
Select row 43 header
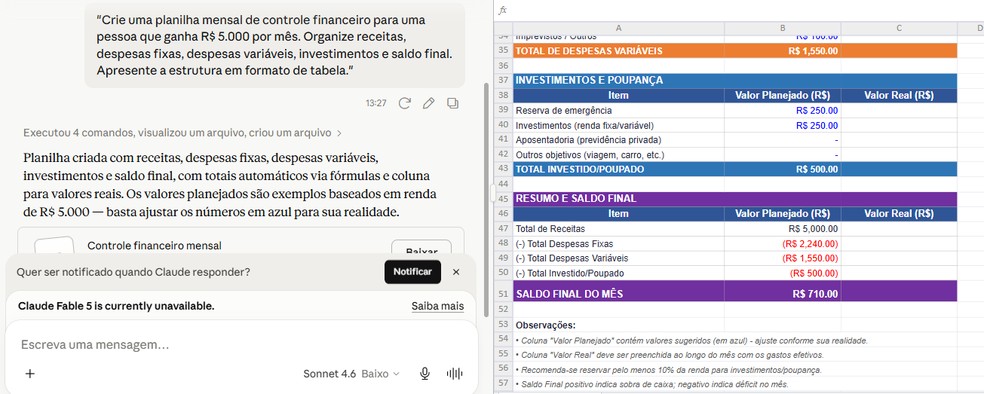tap(503, 169)
